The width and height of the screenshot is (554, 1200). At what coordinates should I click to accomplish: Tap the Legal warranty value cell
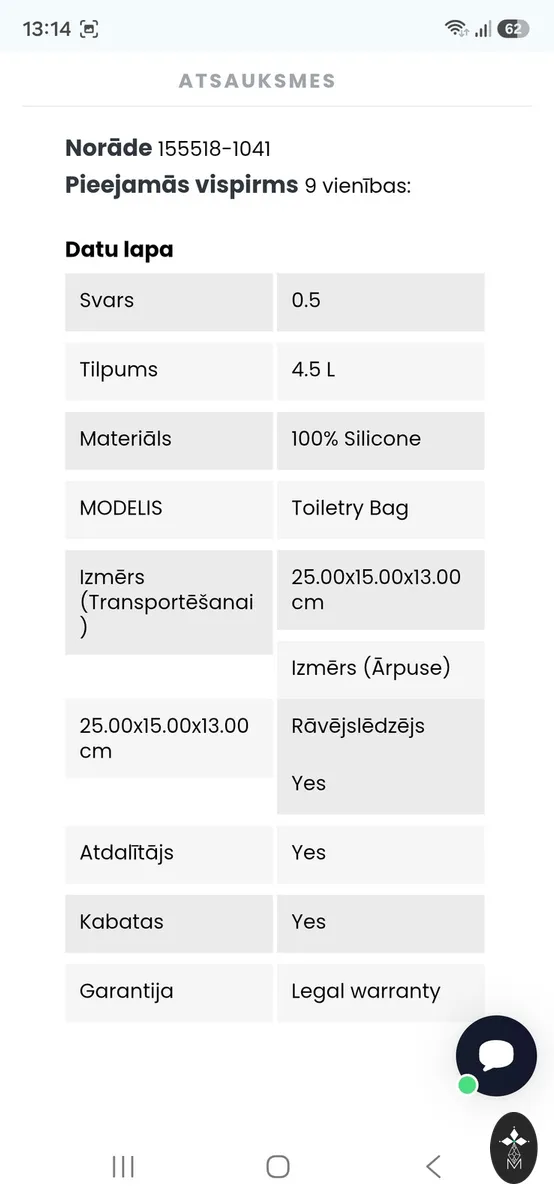tap(381, 992)
